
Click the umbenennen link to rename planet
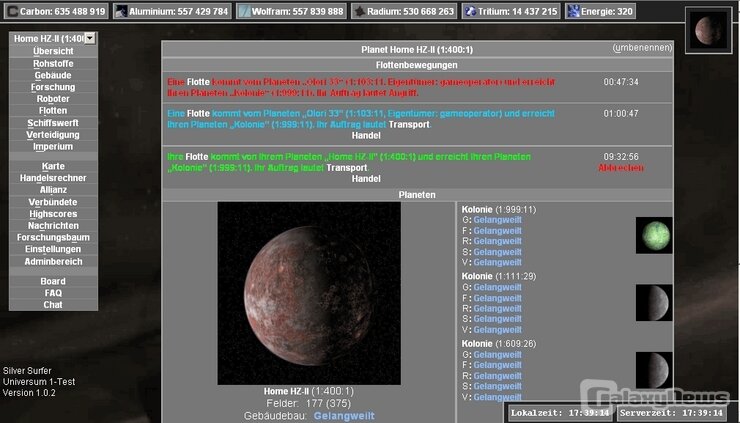(641, 48)
